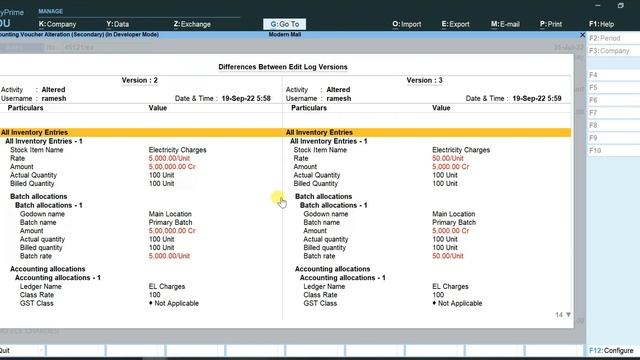Open F1: Help

click(601, 24)
